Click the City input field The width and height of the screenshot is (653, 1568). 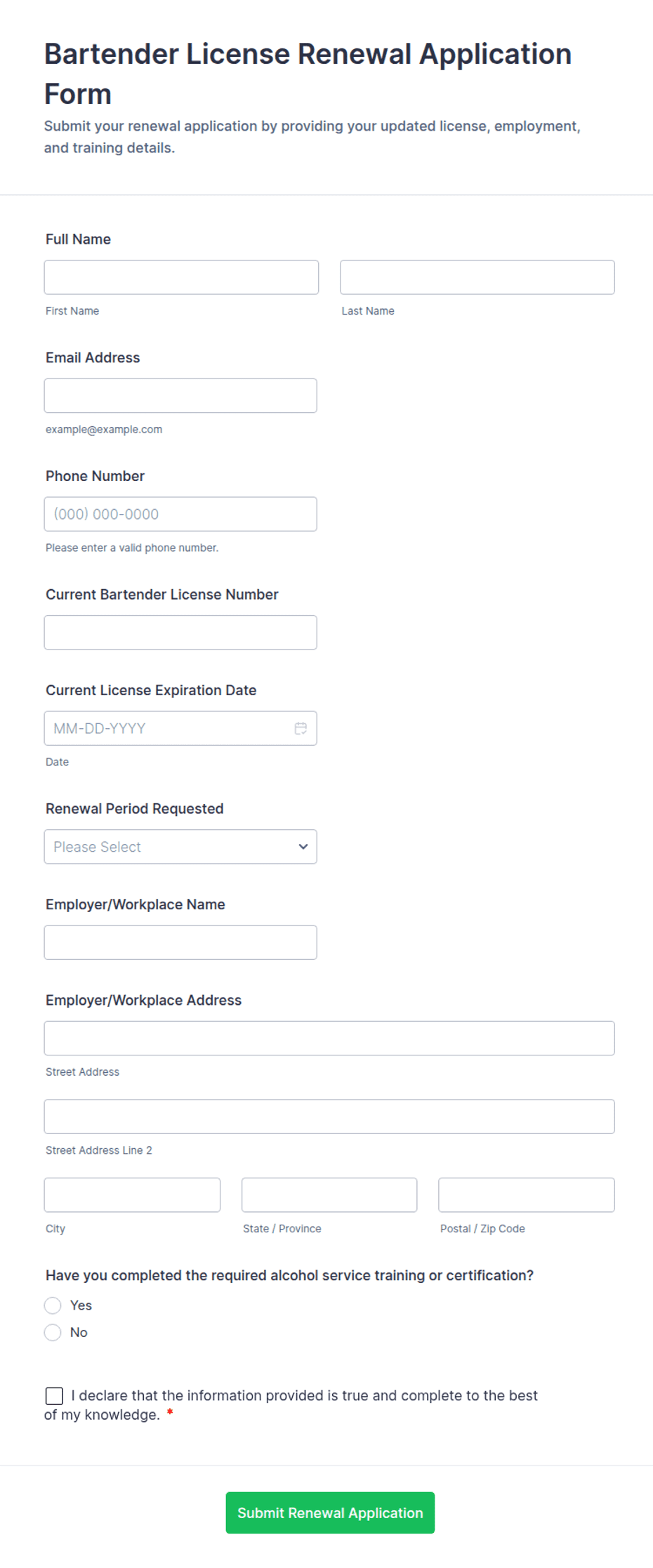click(132, 1195)
